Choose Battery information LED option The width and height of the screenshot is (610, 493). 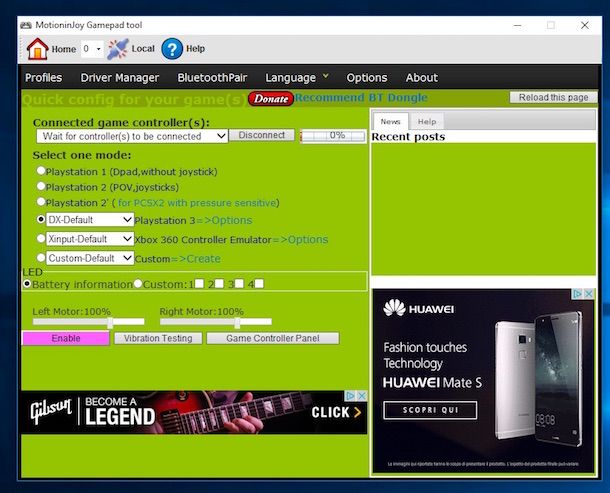[x=27, y=284]
